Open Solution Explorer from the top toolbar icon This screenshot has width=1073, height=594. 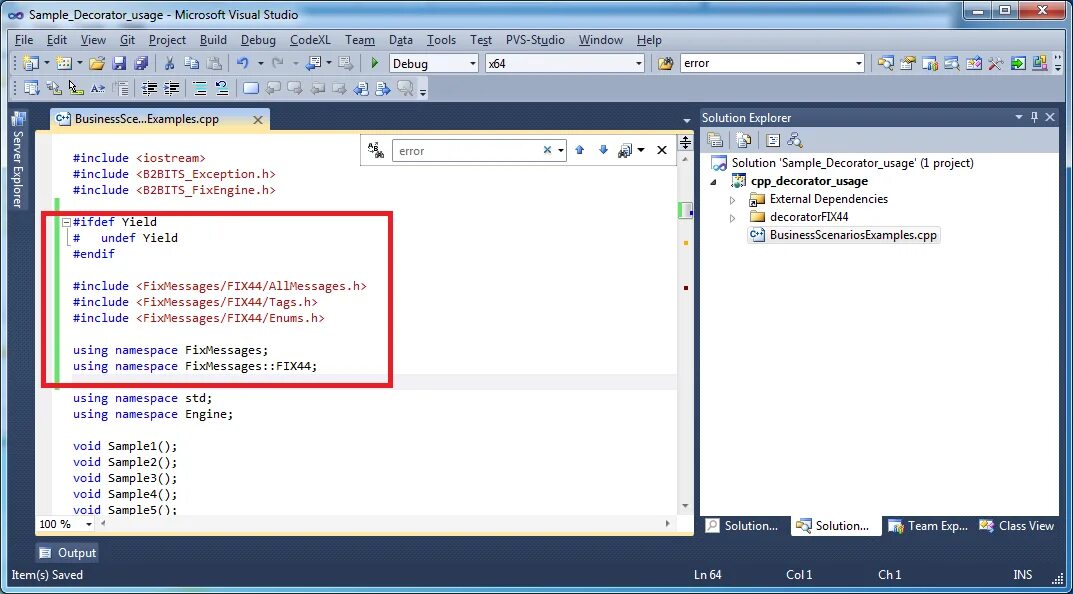[885, 64]
